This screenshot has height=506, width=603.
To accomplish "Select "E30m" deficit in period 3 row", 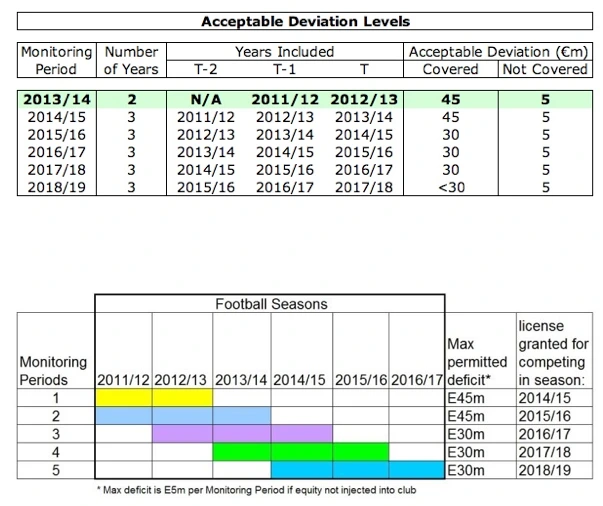I will coord(466,434).
